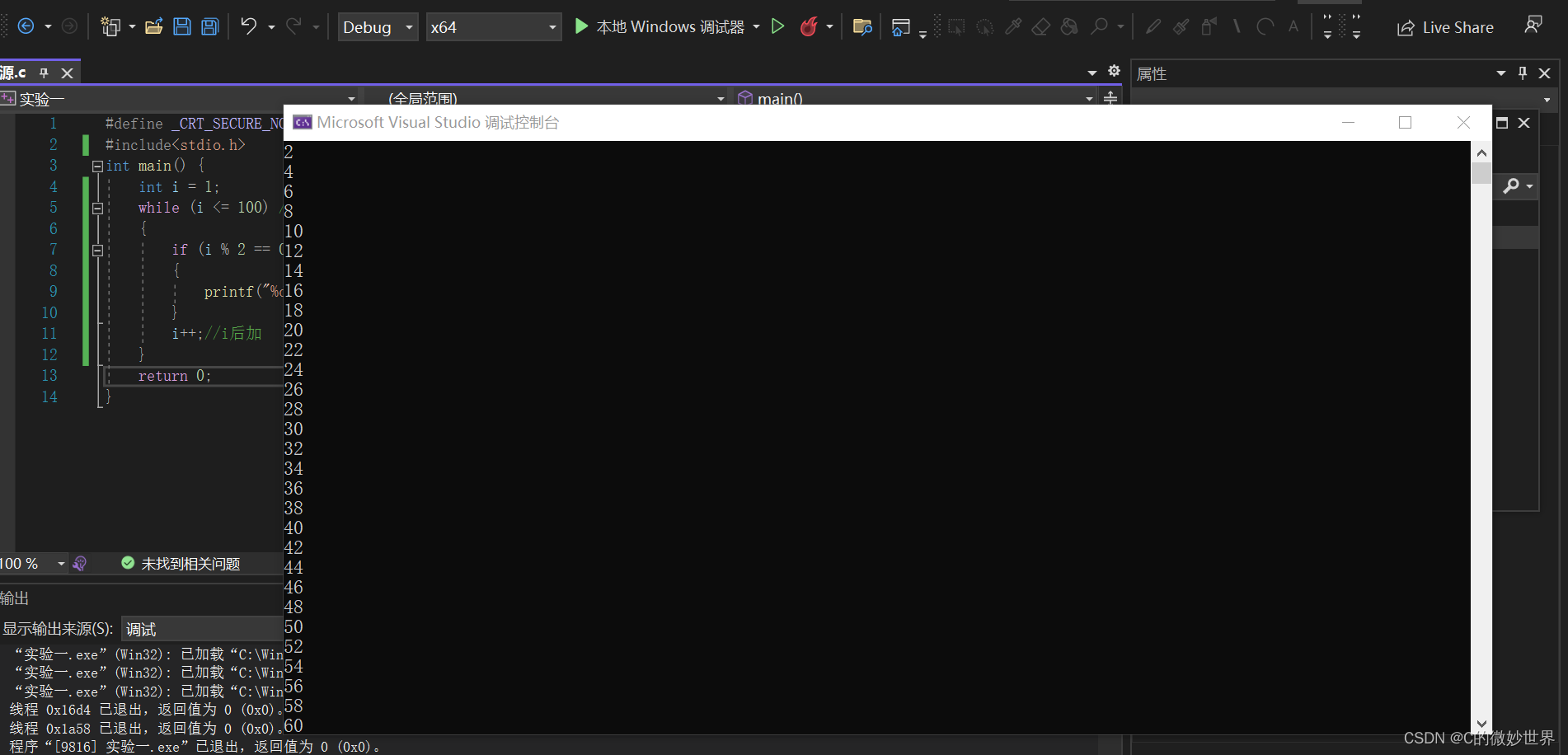
Task: Close the 属性 properties panel
Action: pyautogui.click(x=1545, y=73)
